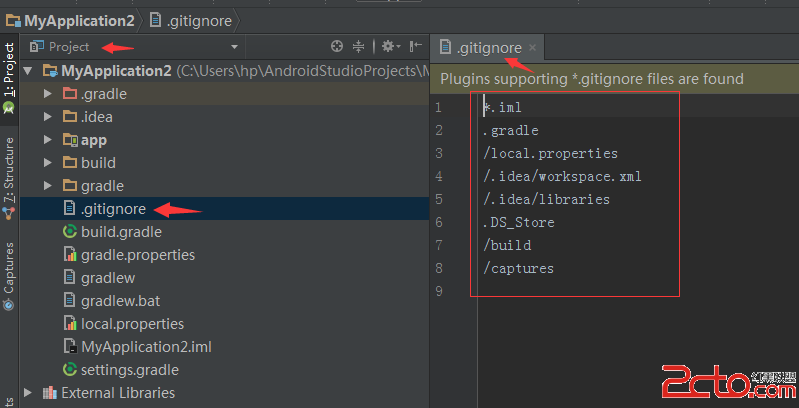Viewport: 799px width, 408px height.
Task: Hide the Project tool window
Action: 415,46
